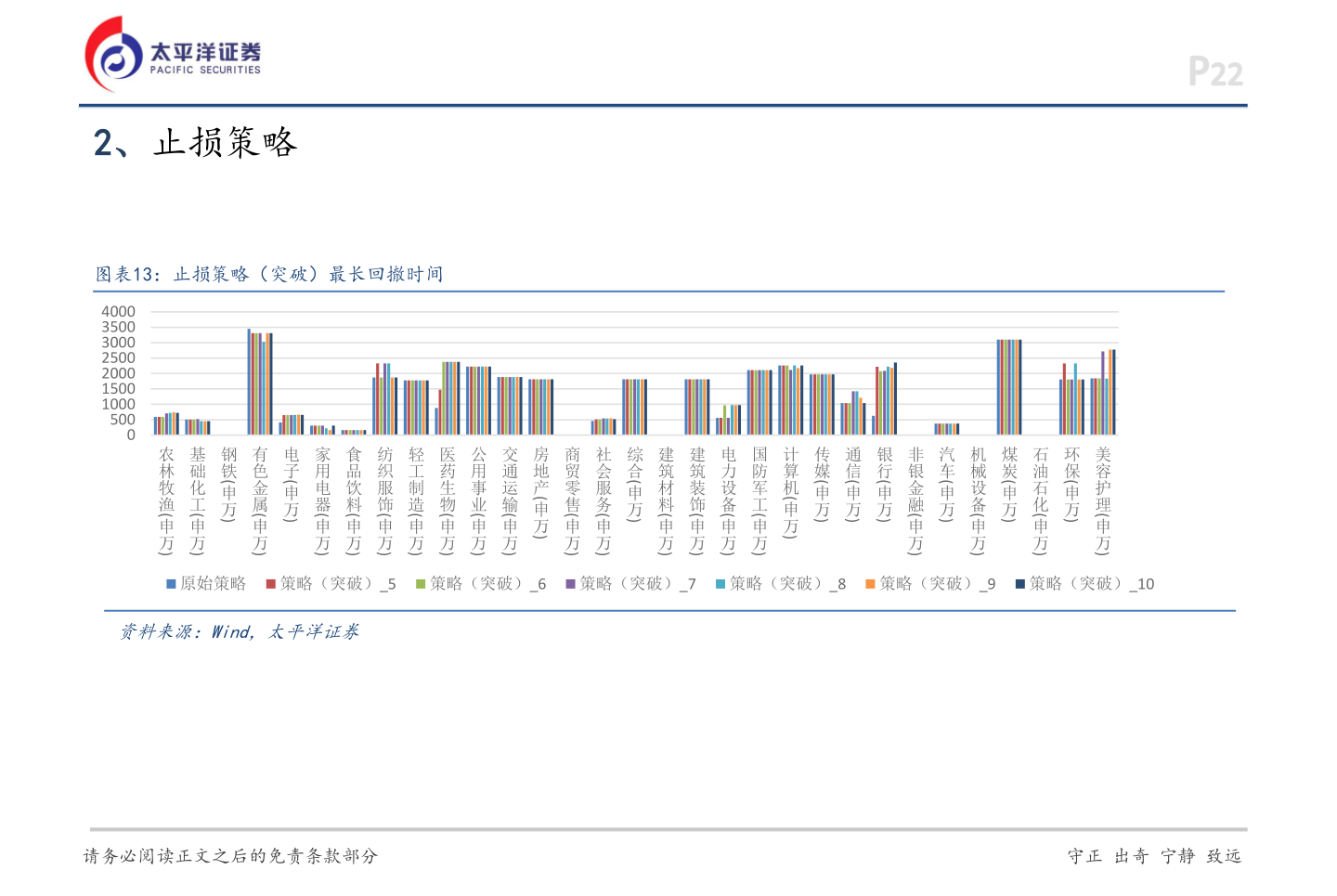Click the 守正 出奇 宁静 致远 footer motto

tap(1154, 856)
